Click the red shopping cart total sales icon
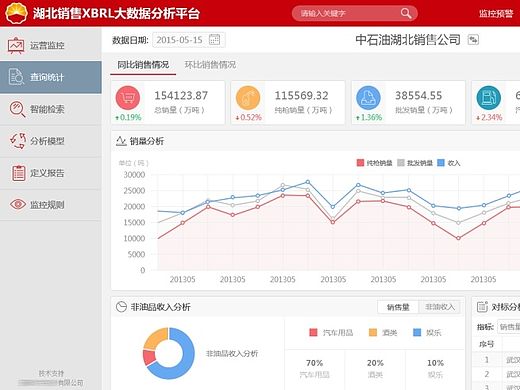Screen dimensions: 520x390 coord(128,98)
